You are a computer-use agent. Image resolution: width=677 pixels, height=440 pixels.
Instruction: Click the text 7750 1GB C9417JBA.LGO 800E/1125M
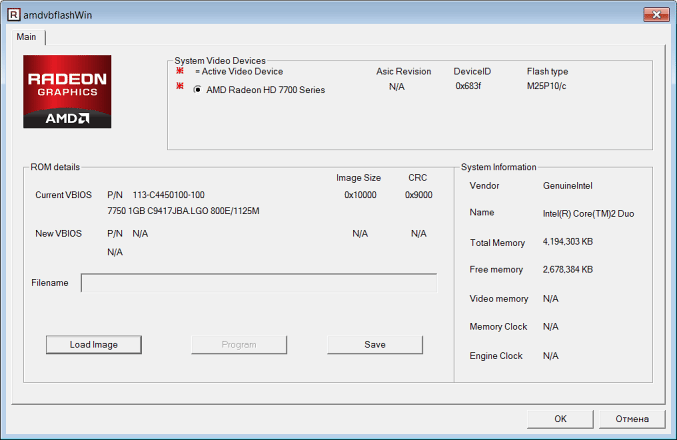(183, 211)
